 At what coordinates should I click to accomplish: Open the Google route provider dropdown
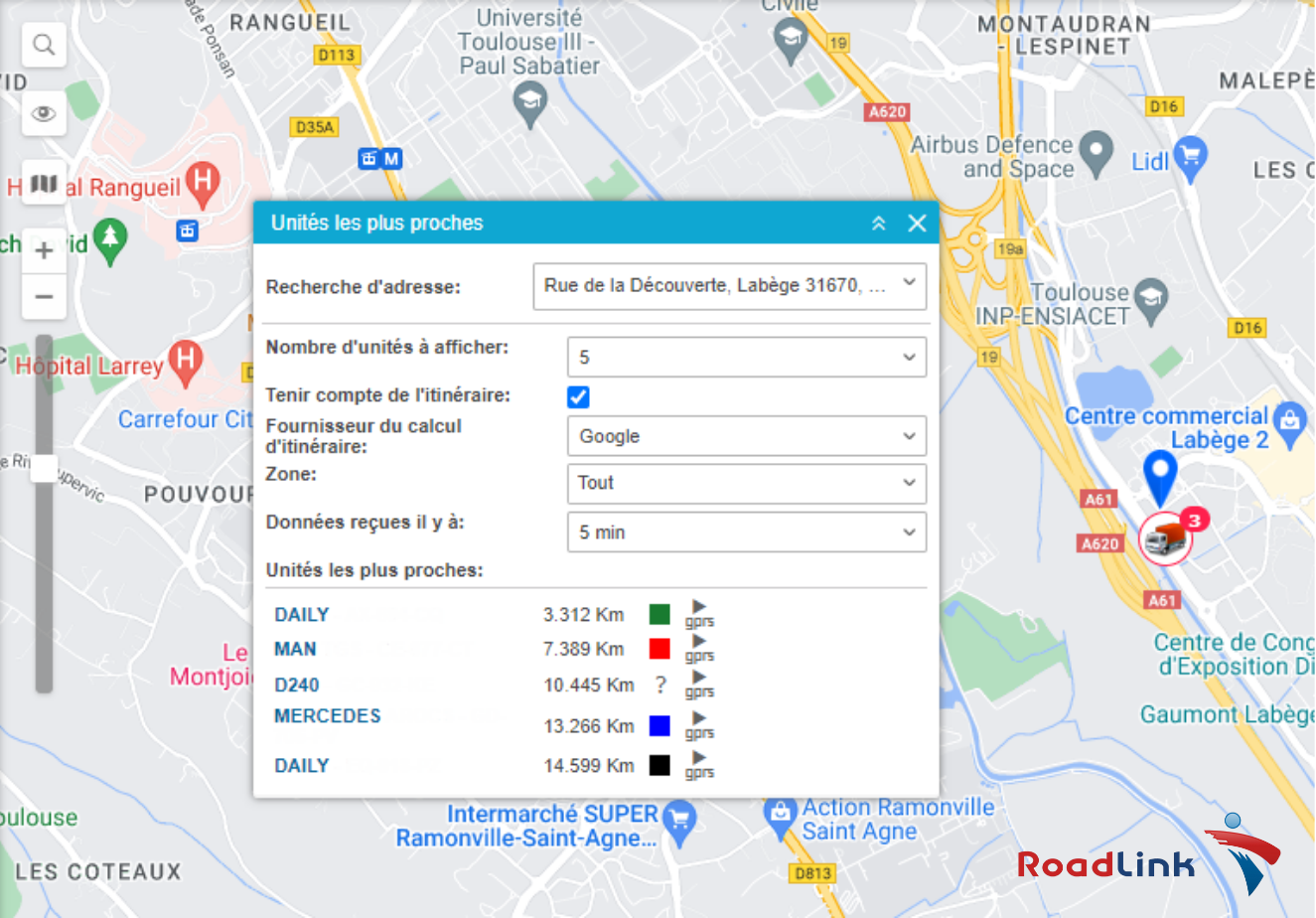pyautogui.click(x=747, y=436)
